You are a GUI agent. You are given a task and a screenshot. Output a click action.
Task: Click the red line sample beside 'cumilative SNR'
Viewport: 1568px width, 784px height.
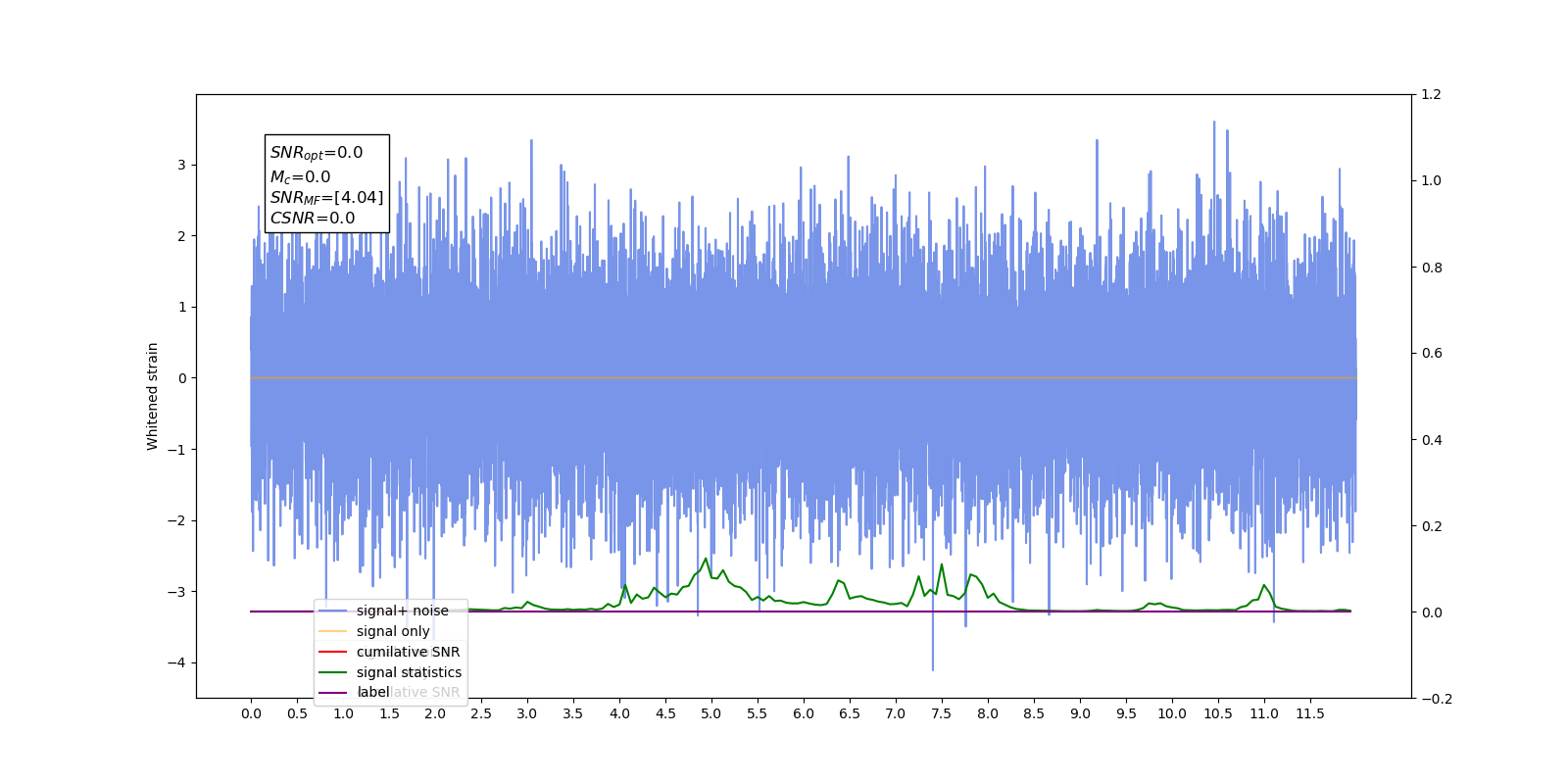(x=333, y=652)
